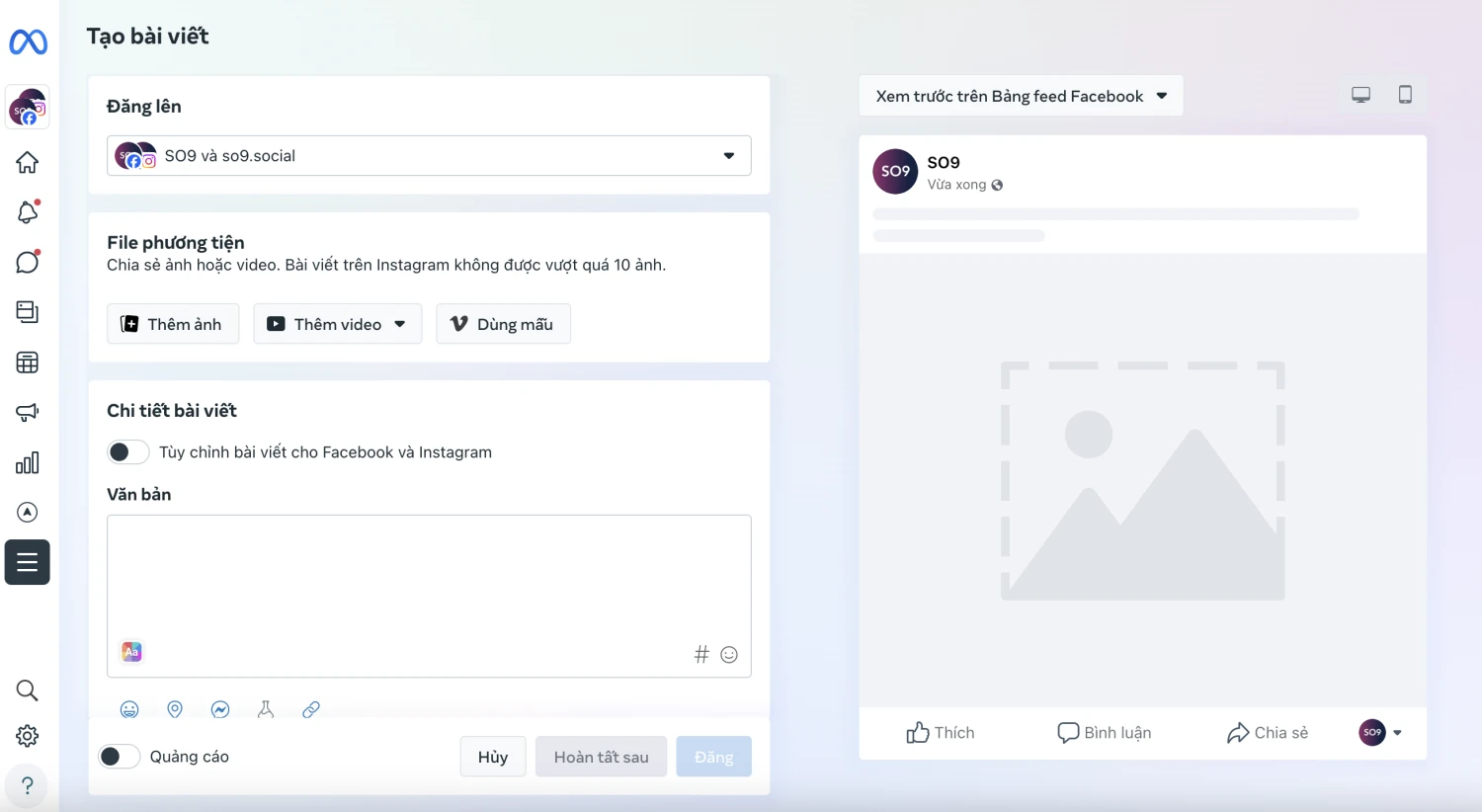Image resolution: width=1482 pixels, height=812 pixels.
Task: Click the Hủy button
Action: (x=493, y=757)
